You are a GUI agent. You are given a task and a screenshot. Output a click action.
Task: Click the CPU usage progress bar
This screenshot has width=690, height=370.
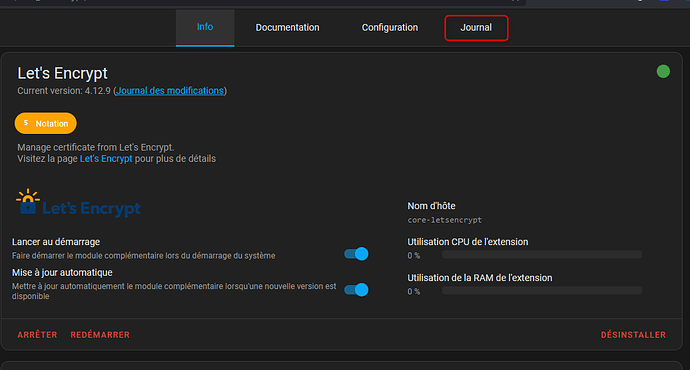point(542,255)
